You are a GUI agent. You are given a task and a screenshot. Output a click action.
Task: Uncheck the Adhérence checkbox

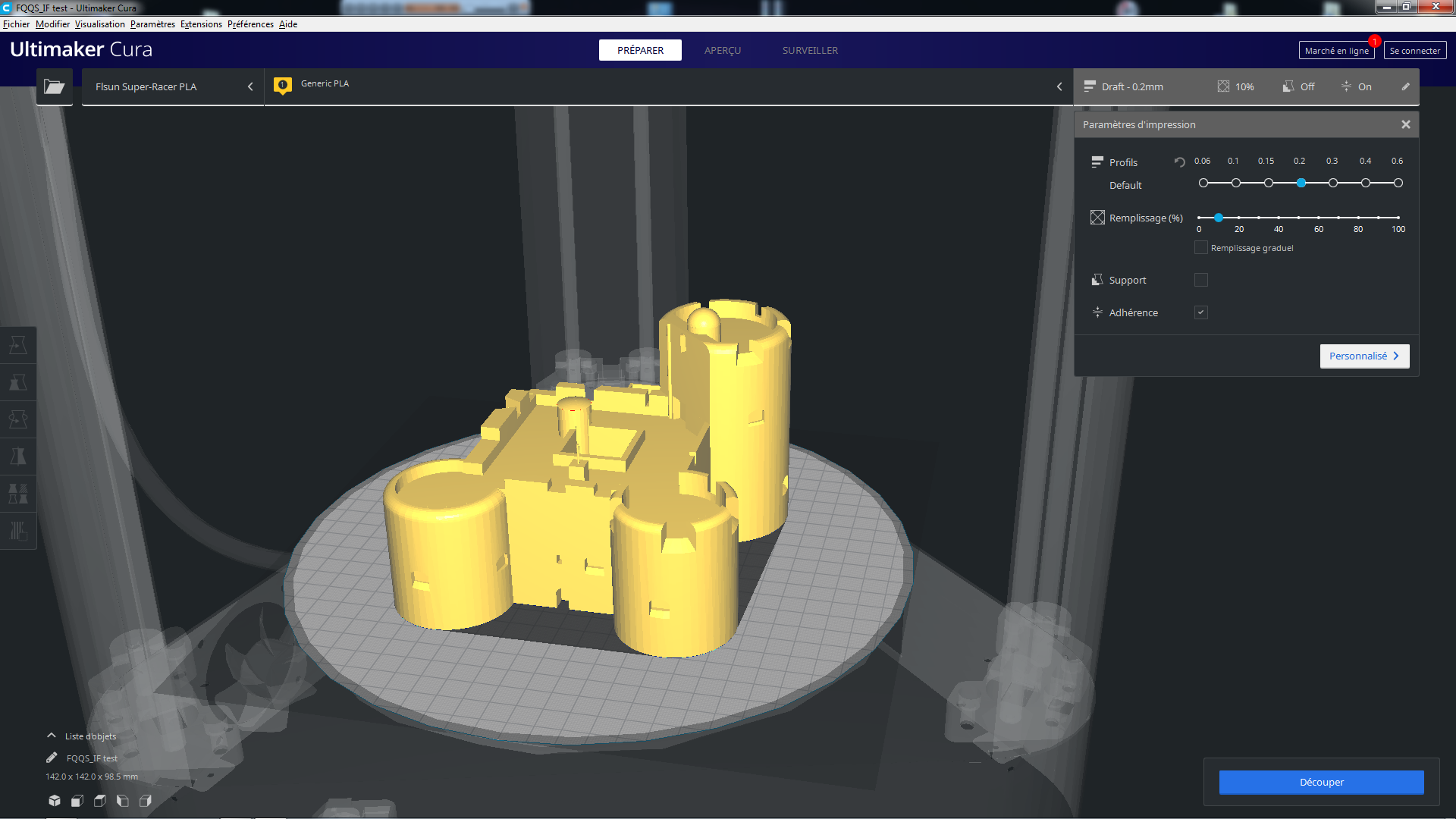[x=1201, y=312]
